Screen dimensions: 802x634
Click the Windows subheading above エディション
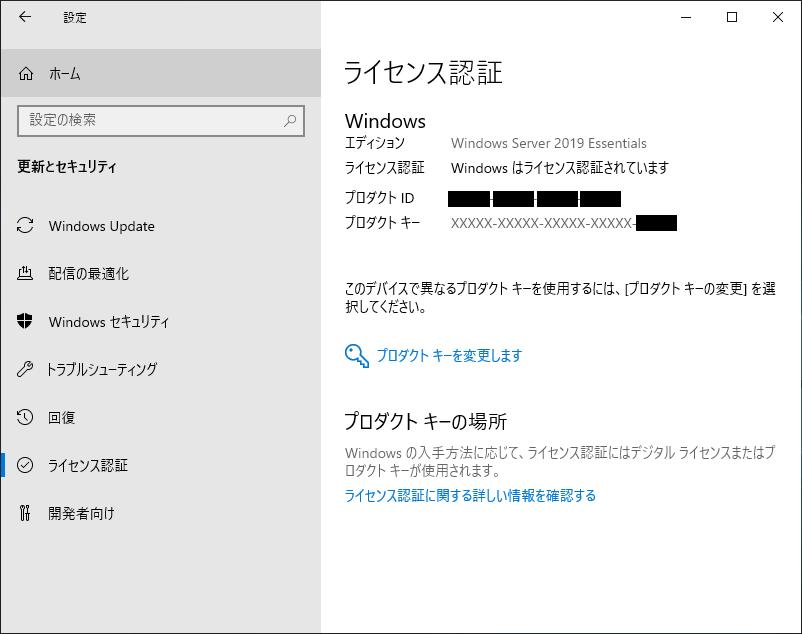(x=385, y=121)
